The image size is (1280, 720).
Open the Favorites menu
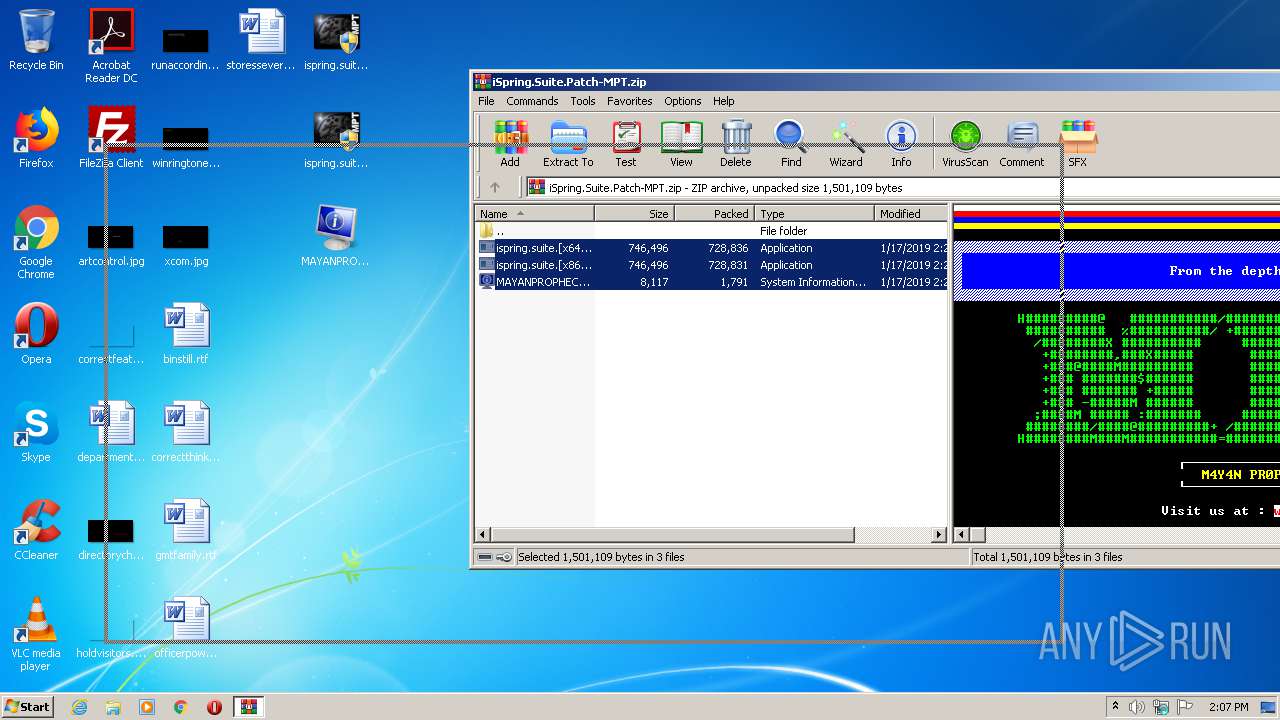click(630, 101)
